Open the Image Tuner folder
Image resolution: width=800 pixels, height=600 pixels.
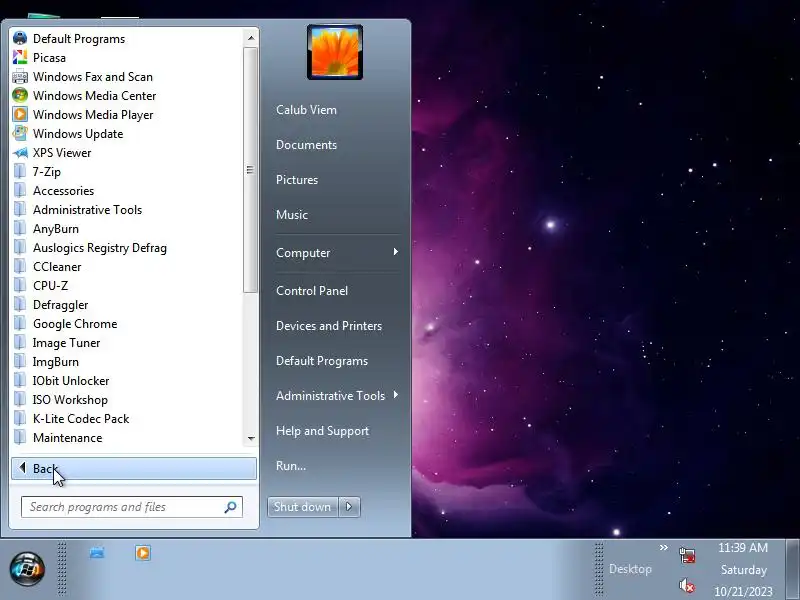pyautogui.click(x=66, y=343)
